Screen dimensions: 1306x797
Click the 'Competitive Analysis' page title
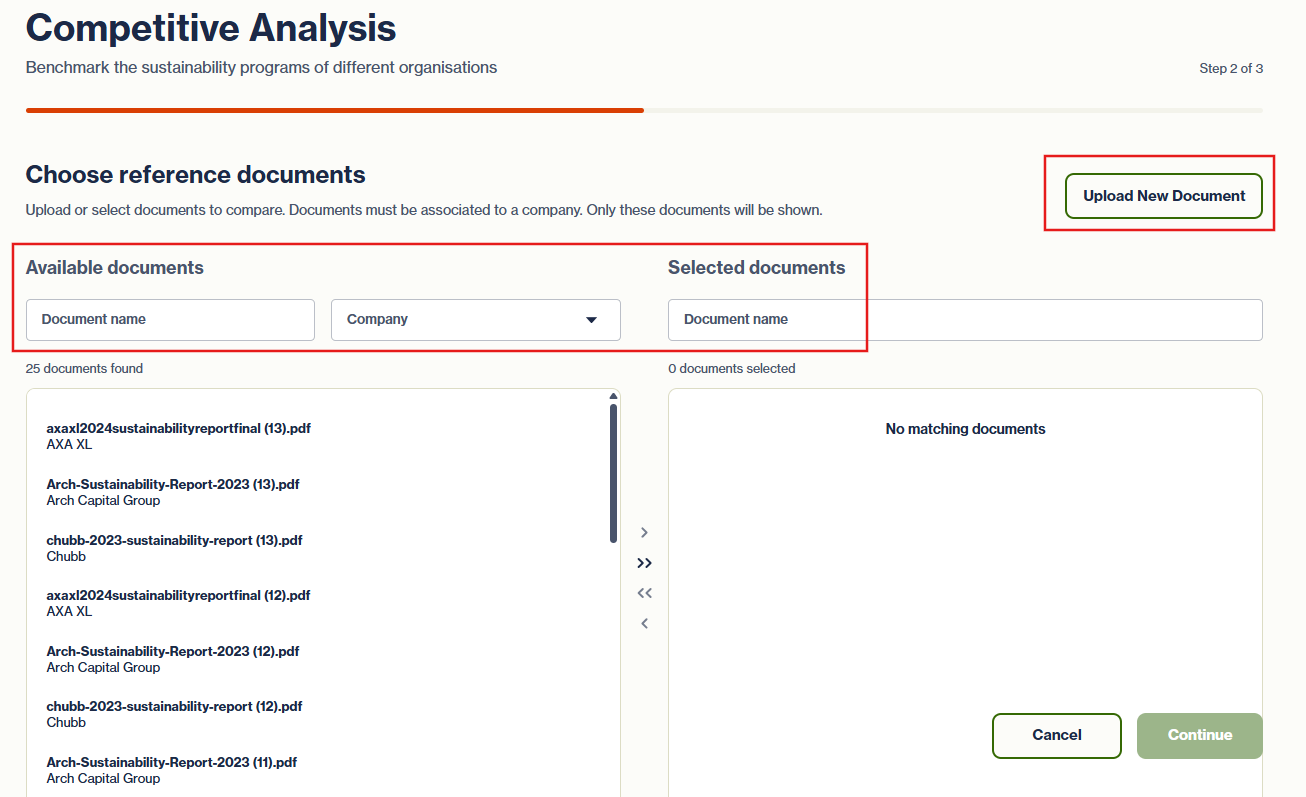click(211, 27)
